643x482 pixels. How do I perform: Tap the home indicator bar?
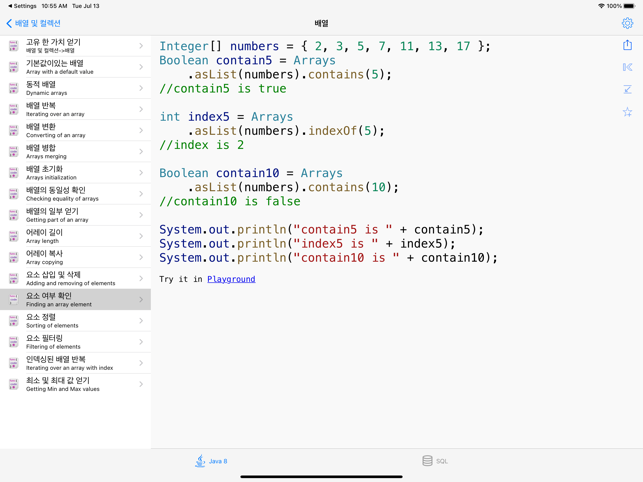(321, 477)
